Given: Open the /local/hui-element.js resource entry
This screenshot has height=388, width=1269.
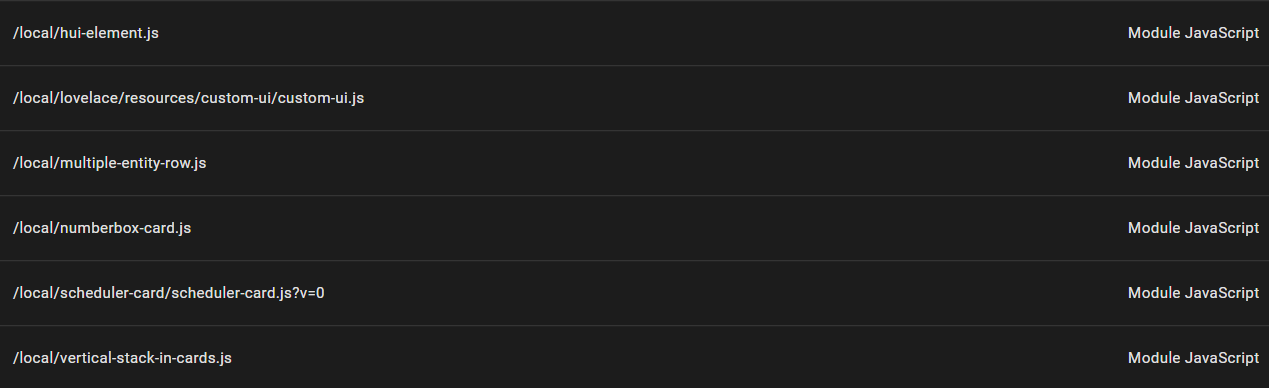Looking at the screenshot, I should [86, 33].
